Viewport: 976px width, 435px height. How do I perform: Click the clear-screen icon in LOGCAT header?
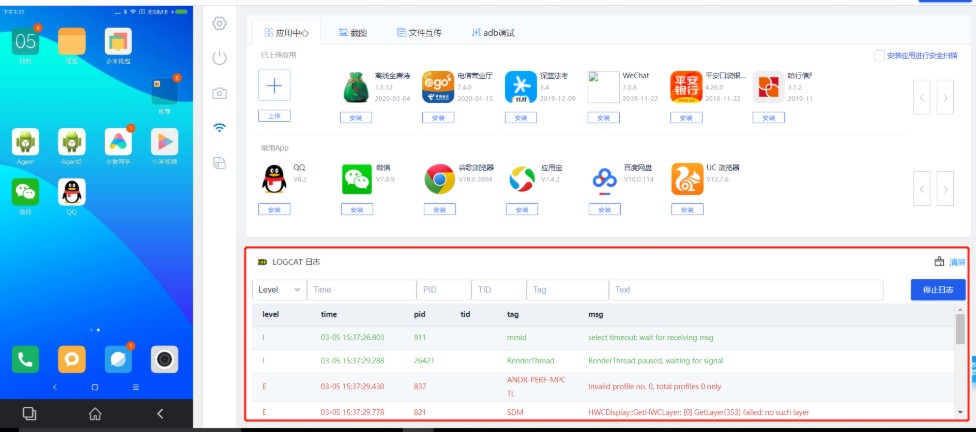point(939,262)
